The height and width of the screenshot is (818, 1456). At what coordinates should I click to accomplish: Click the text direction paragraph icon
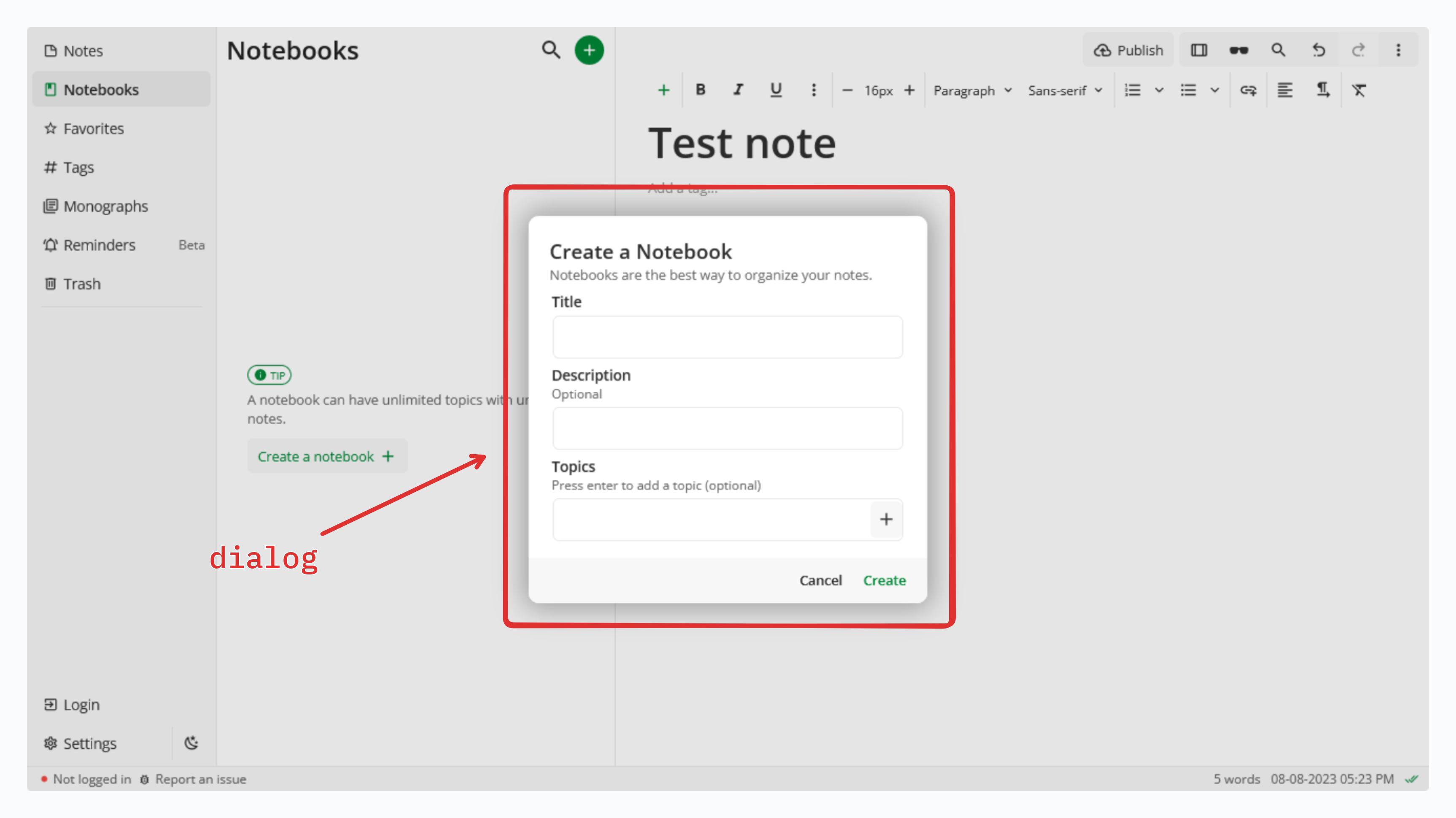tap(1323, 90)
